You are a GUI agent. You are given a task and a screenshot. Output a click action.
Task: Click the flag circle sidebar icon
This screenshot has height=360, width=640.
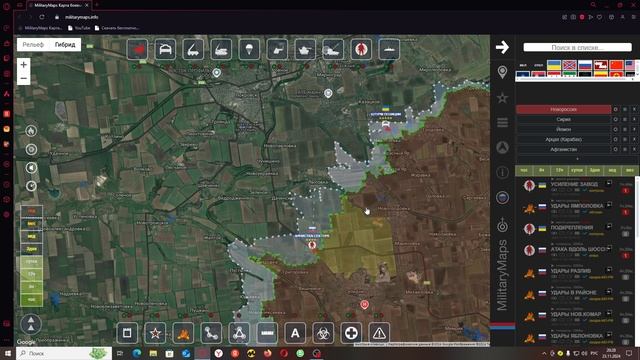tap(502, 198)
